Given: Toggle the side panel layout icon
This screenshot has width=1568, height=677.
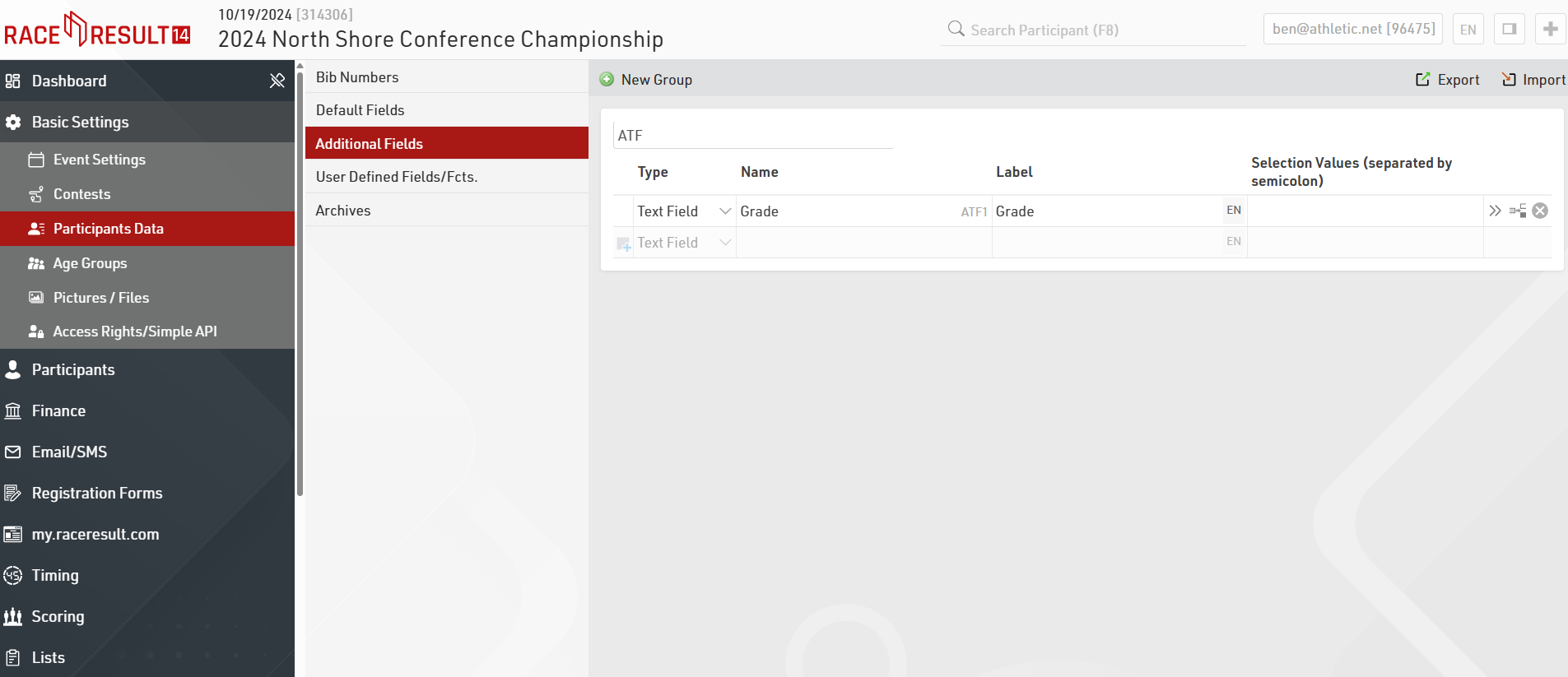Looking at the screenshot, I should click(1509, 29).
